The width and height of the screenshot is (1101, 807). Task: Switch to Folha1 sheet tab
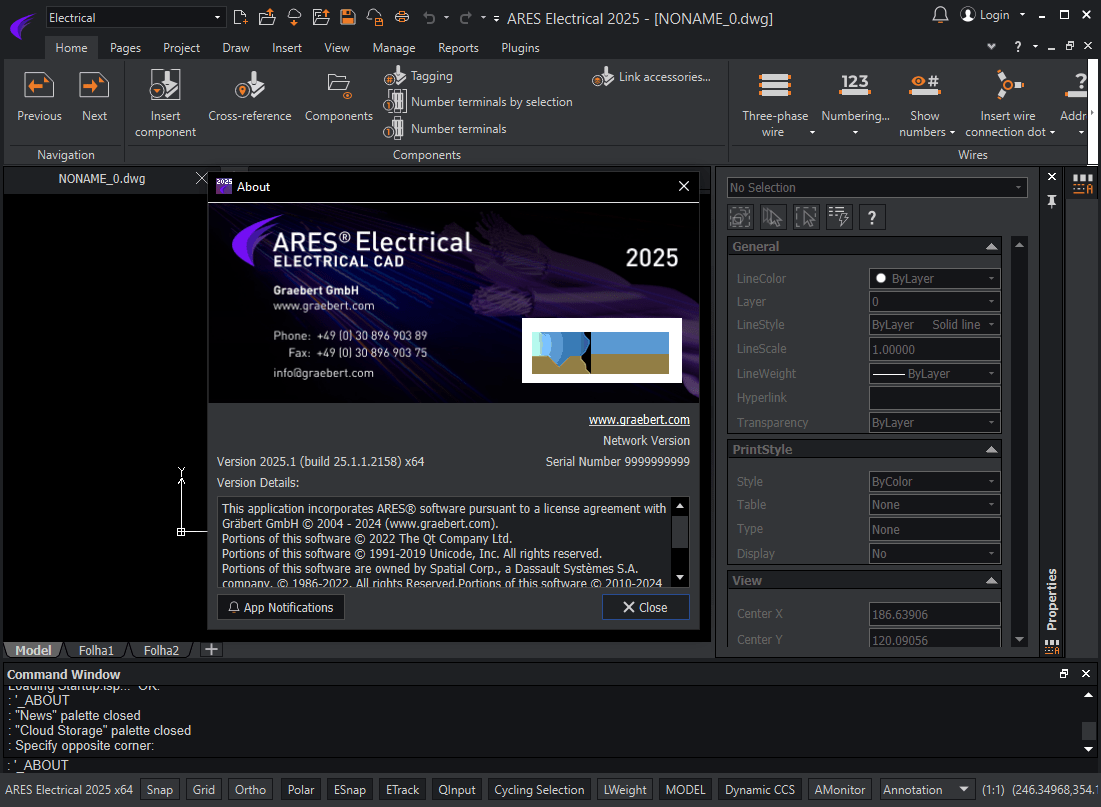(x=96, y=650)
